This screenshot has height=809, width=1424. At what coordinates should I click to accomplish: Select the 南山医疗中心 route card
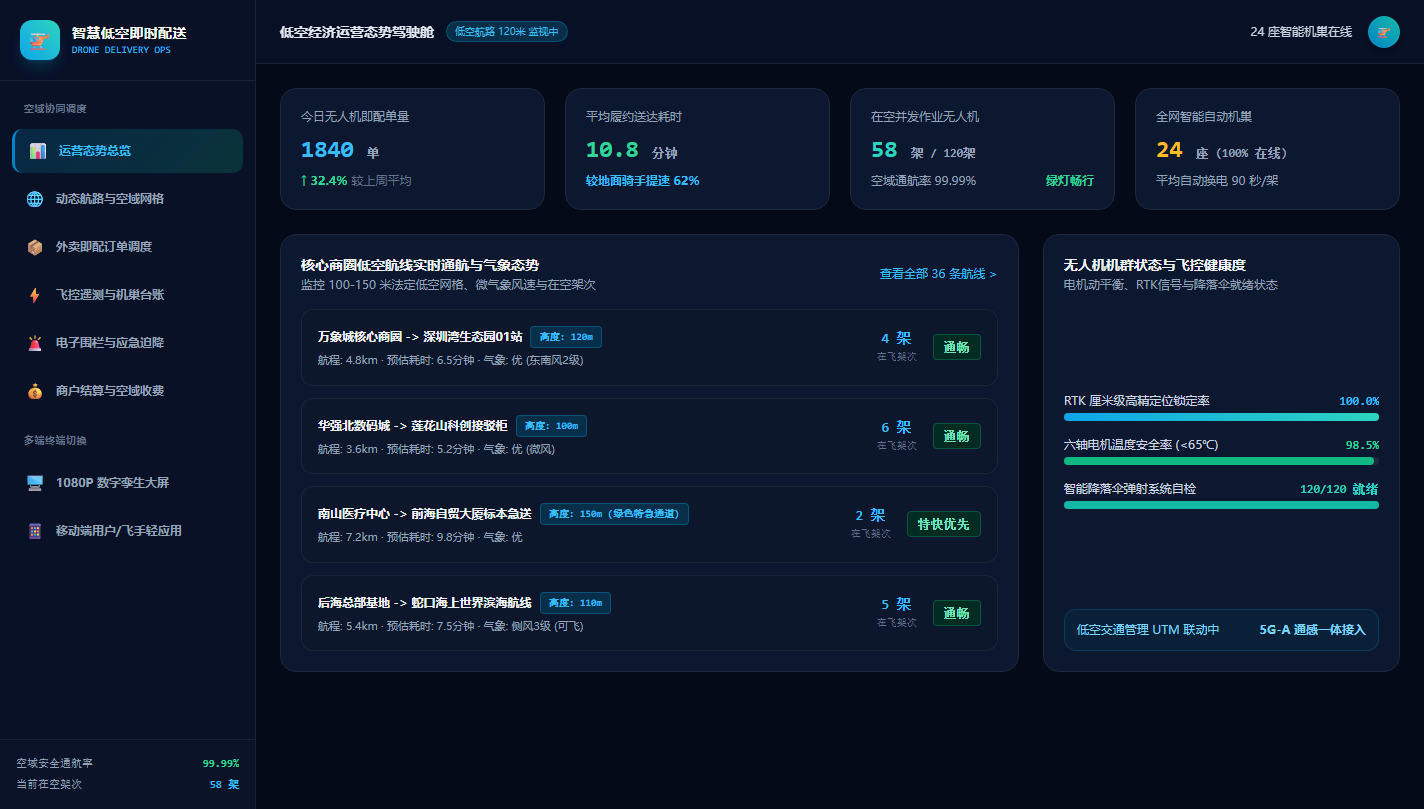click(649, 524)
